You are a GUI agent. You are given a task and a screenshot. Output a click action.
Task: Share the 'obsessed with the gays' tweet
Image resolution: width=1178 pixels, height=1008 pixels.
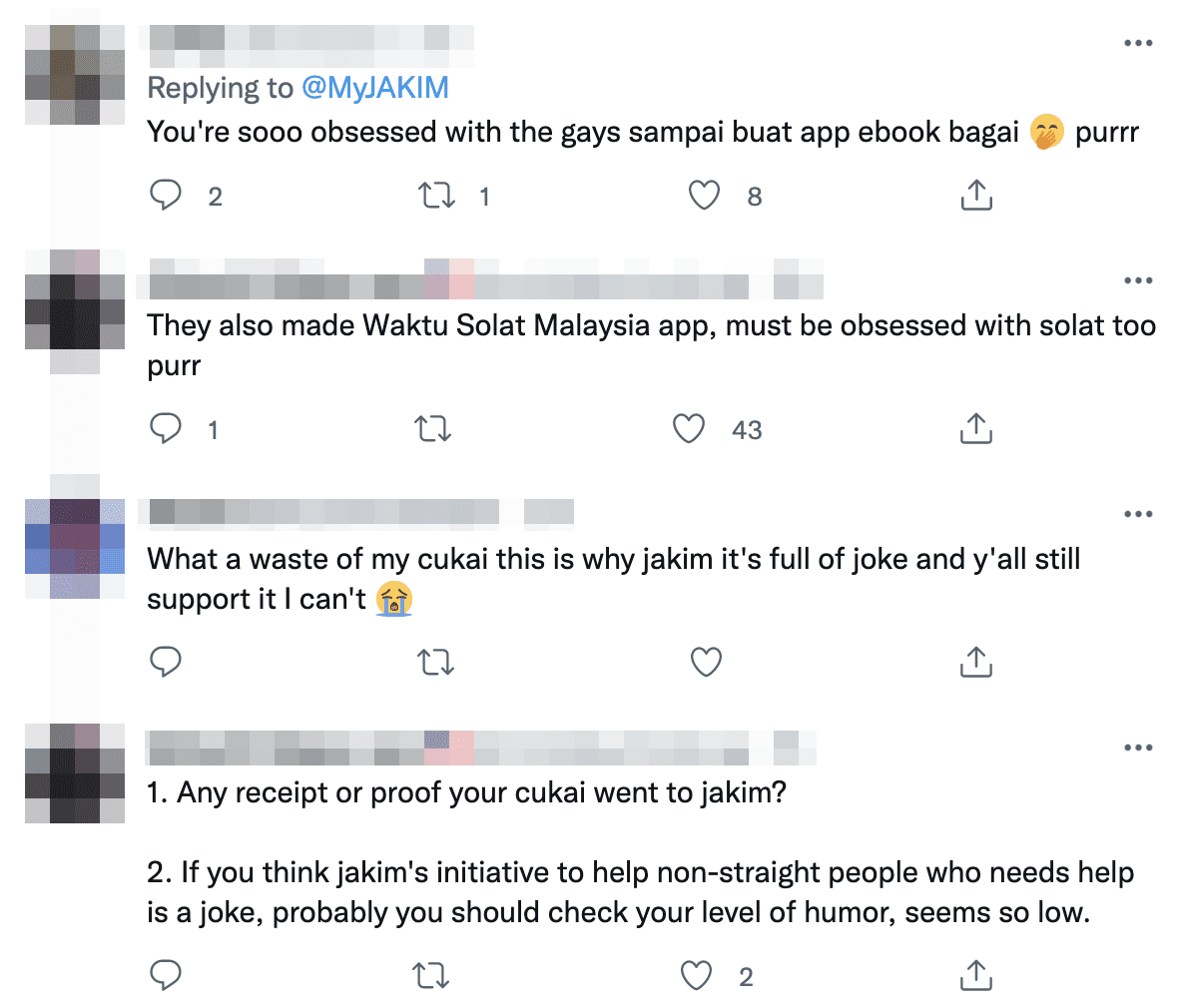click(975, 196)
